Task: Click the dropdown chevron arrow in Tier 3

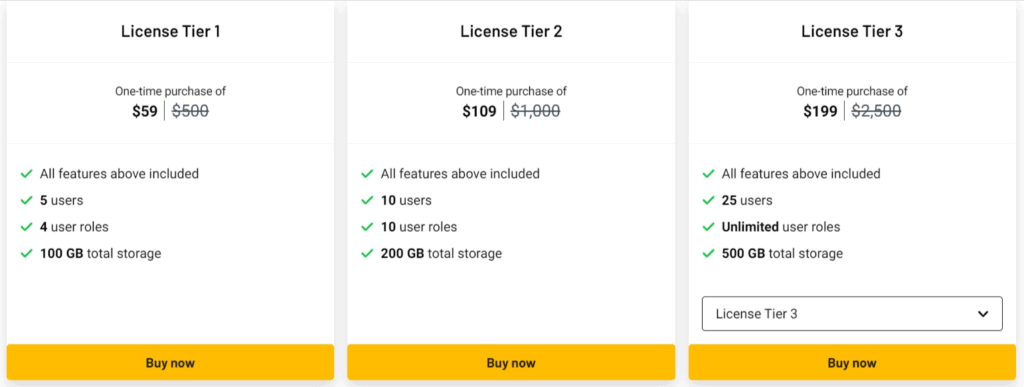Action: coord(983,314)
